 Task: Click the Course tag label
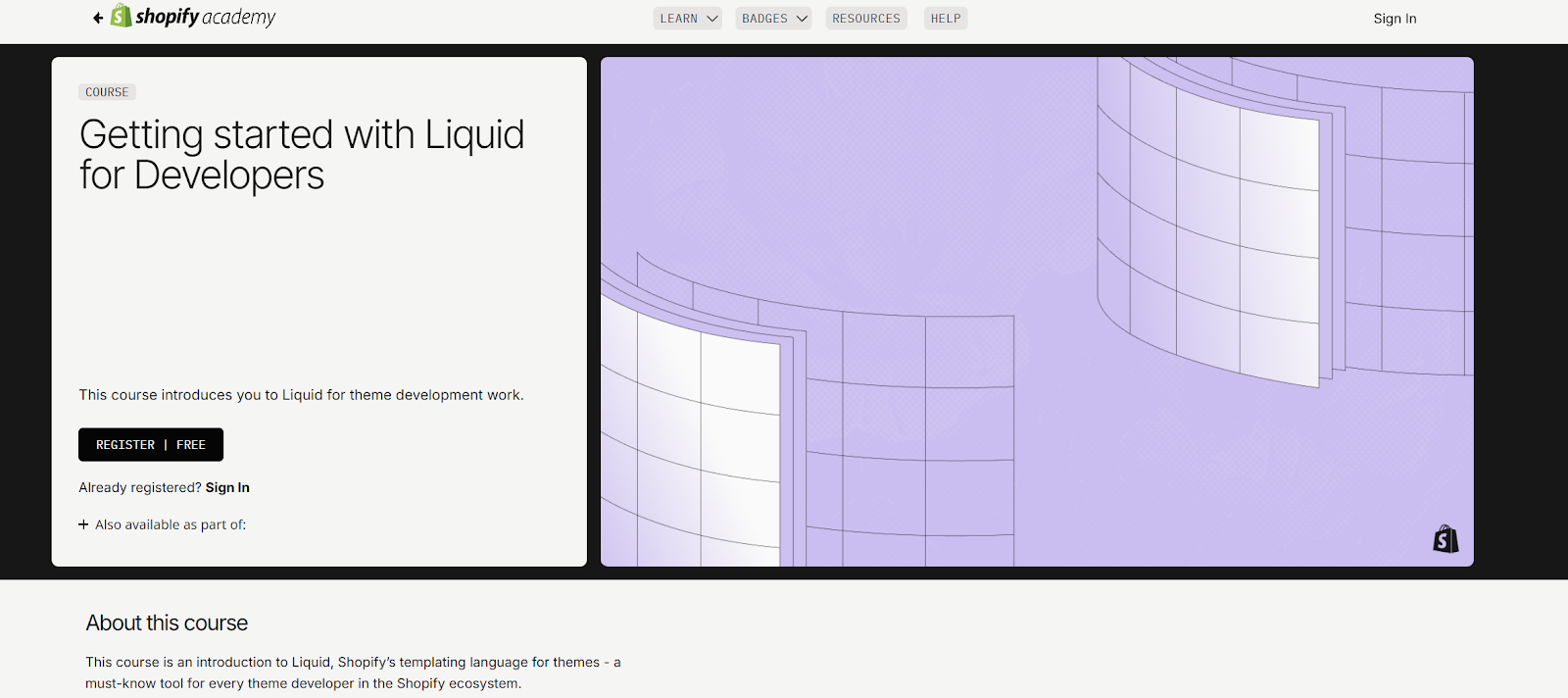coord(107,92)
